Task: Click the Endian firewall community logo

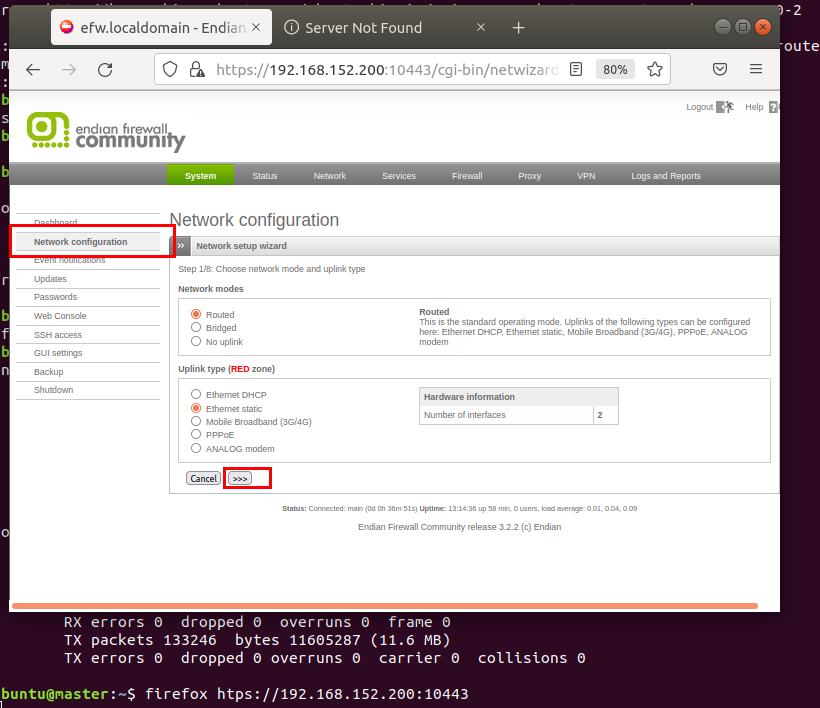Action: [x=106, y=132]
